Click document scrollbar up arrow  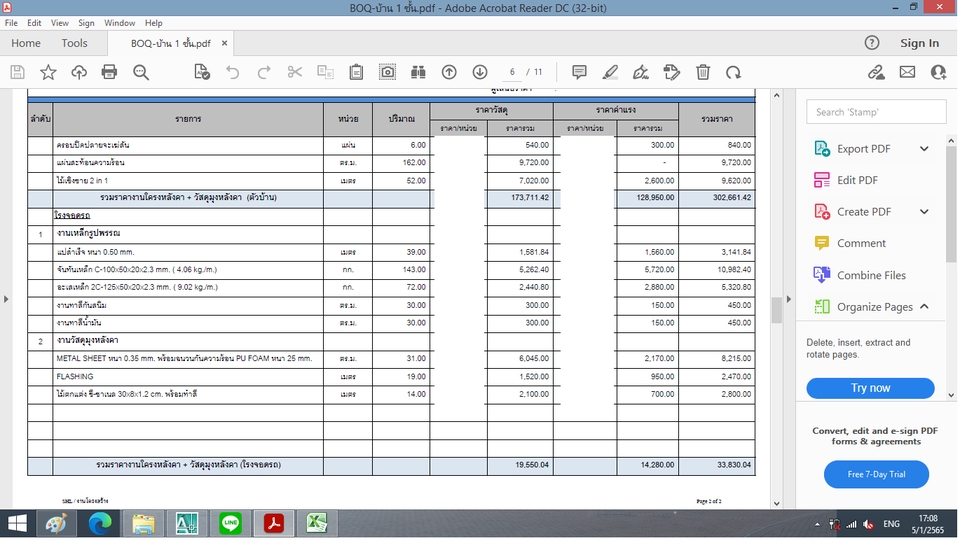click(x=776, y=95)
